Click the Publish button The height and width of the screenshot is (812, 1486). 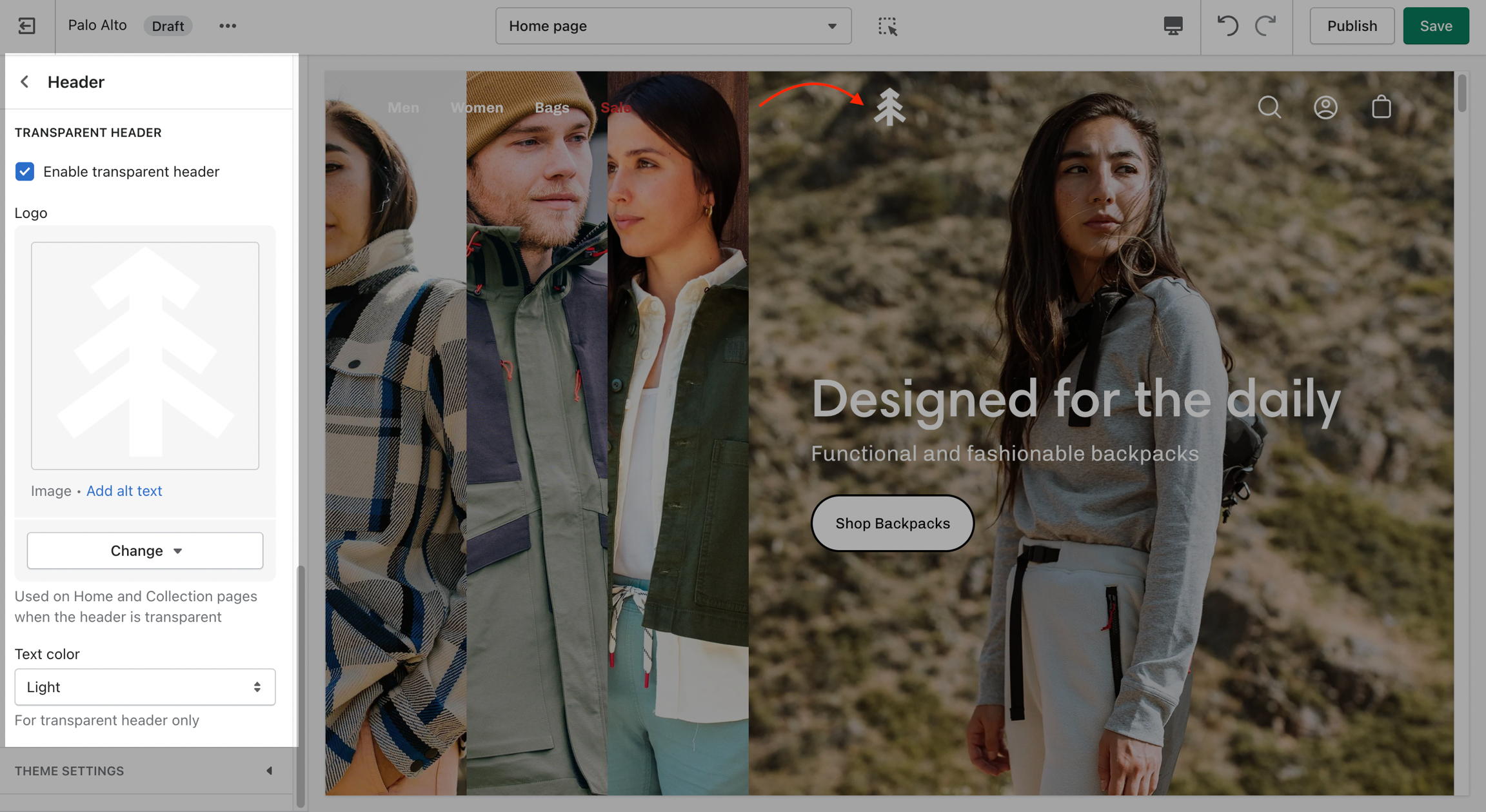pos(1351,26)
